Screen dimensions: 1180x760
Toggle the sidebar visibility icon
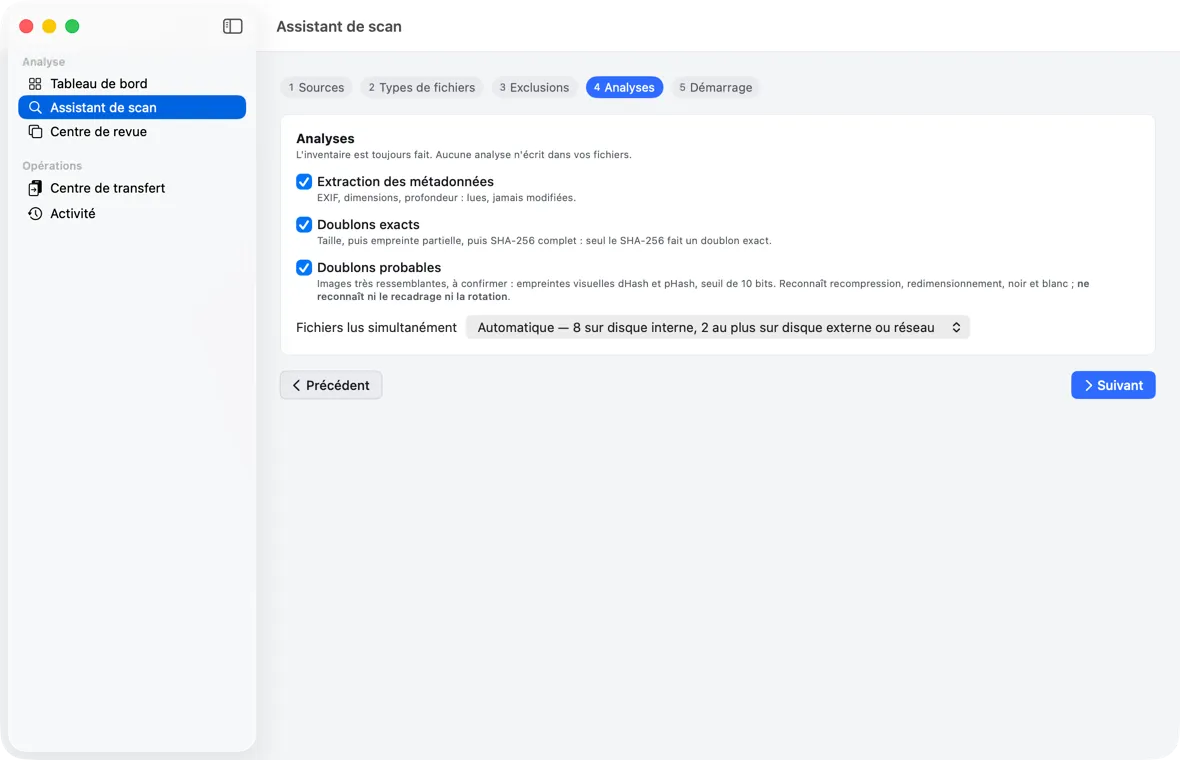click(233, 26)
